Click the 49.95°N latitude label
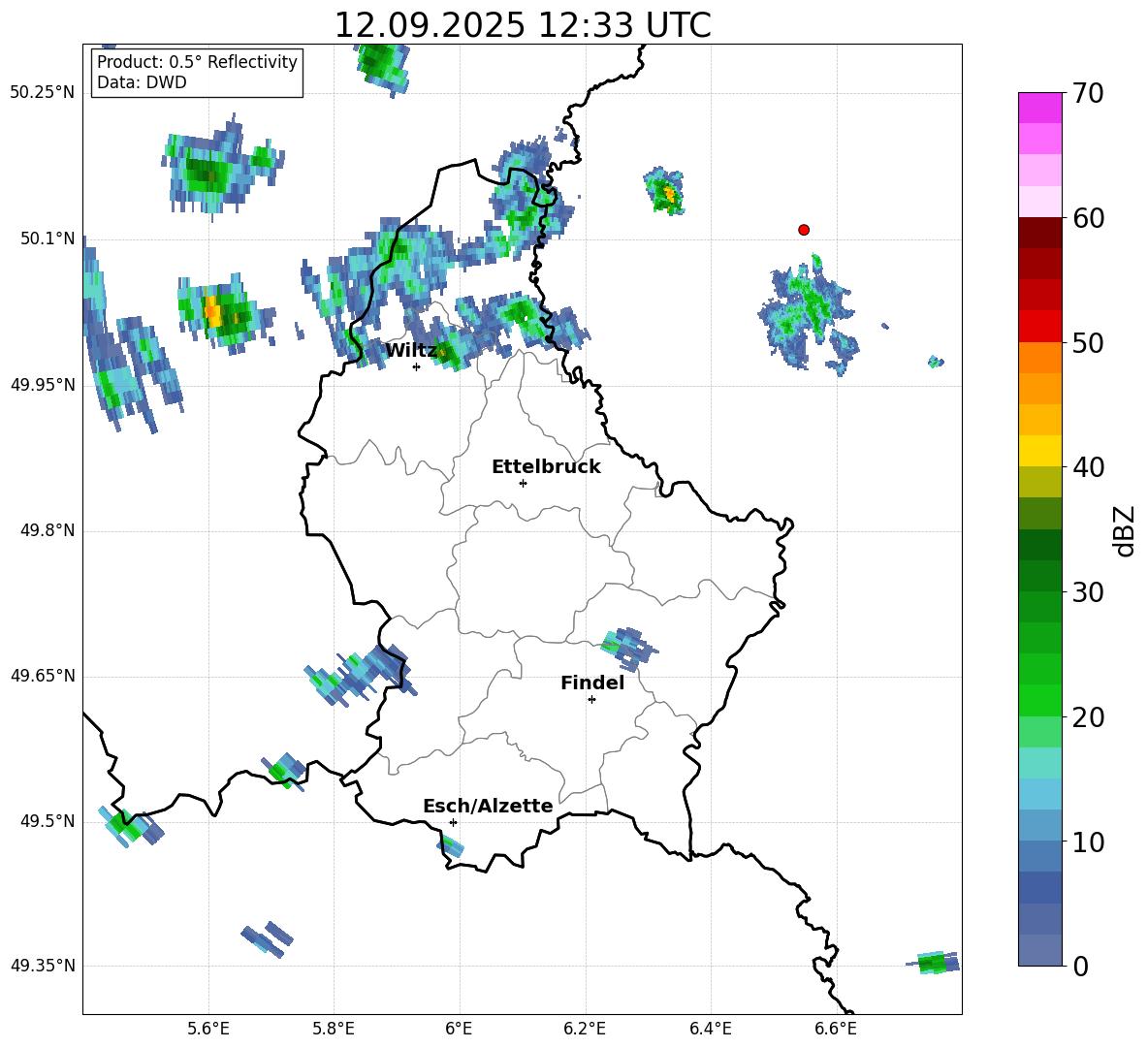Screen dimensions: 1148x1048 pyautogui.click(x=43, y=385)
